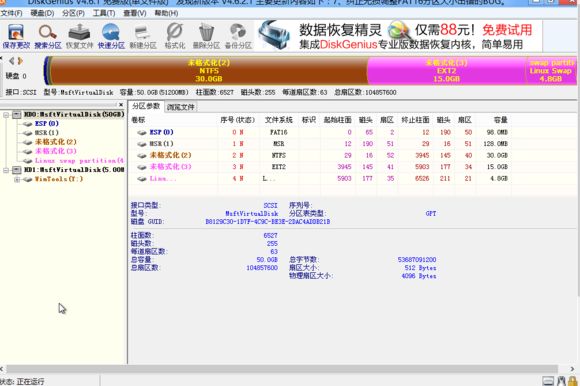This screenshot has width=580, height=386.
Task: Click the keyboard icon in status bar
Action: pos(548,381)
